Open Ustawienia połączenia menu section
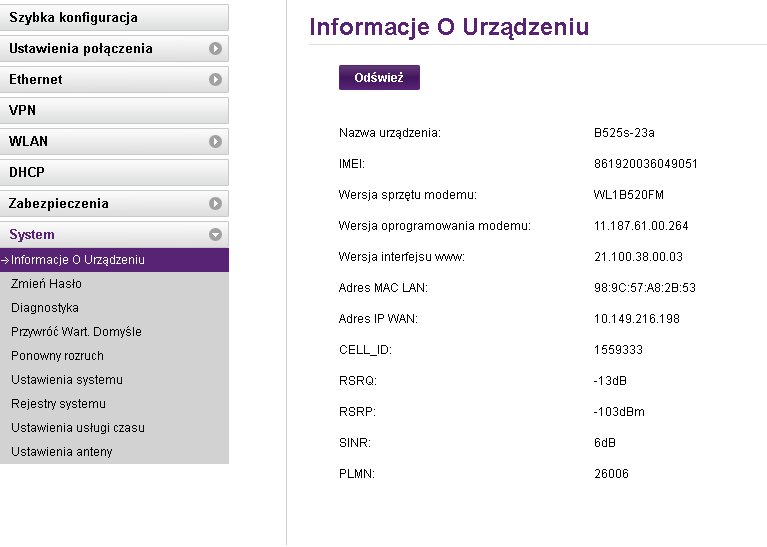Viewport: 767px width, 547px height. (114, 48)
